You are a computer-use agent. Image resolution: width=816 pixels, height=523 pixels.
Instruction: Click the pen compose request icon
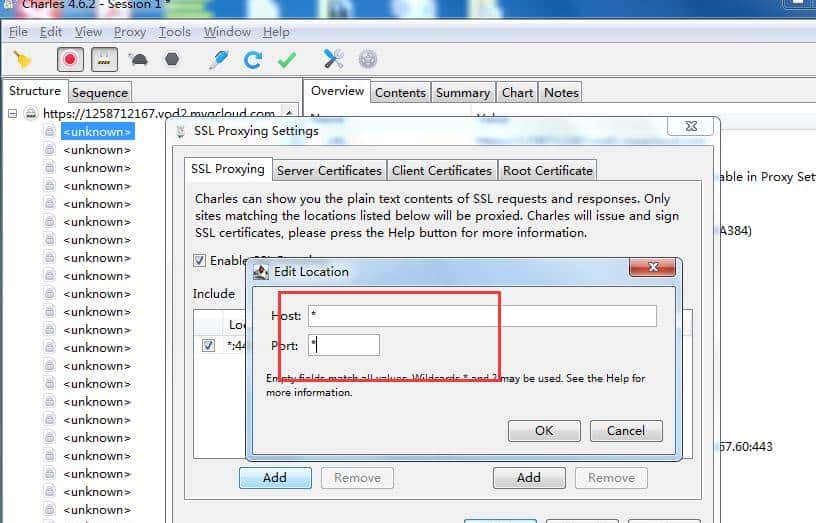coord(218,60)
